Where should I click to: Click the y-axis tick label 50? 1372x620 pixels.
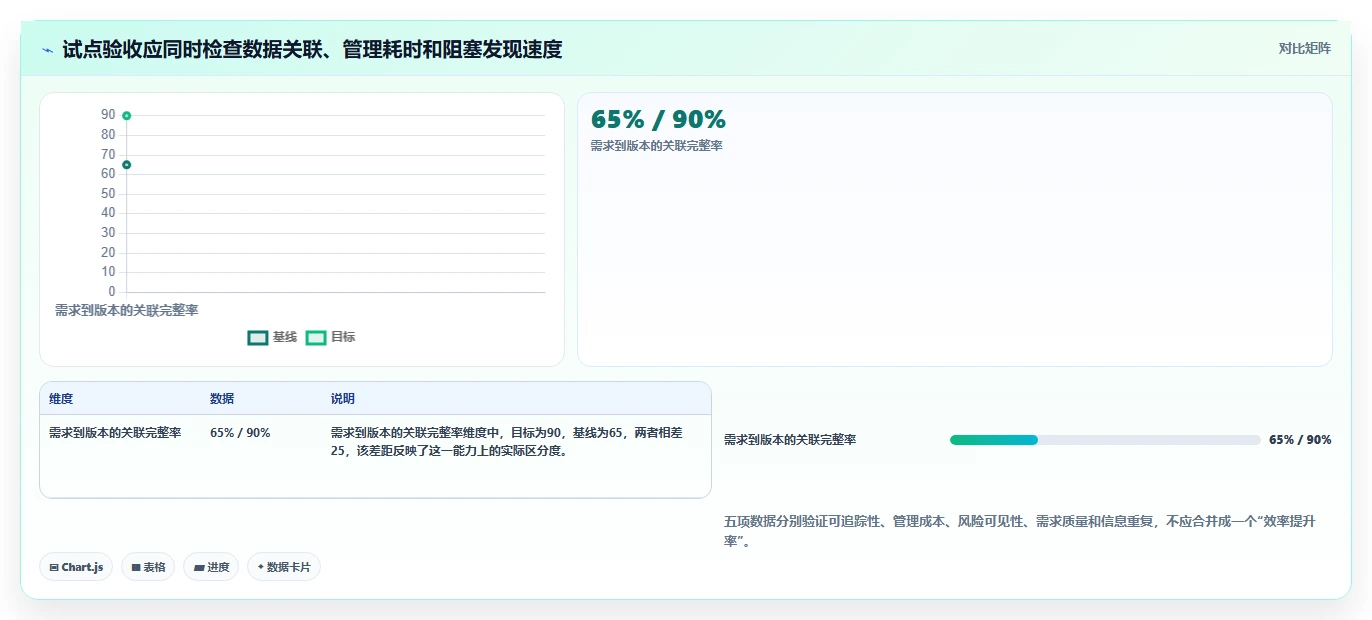click(108, 194)
